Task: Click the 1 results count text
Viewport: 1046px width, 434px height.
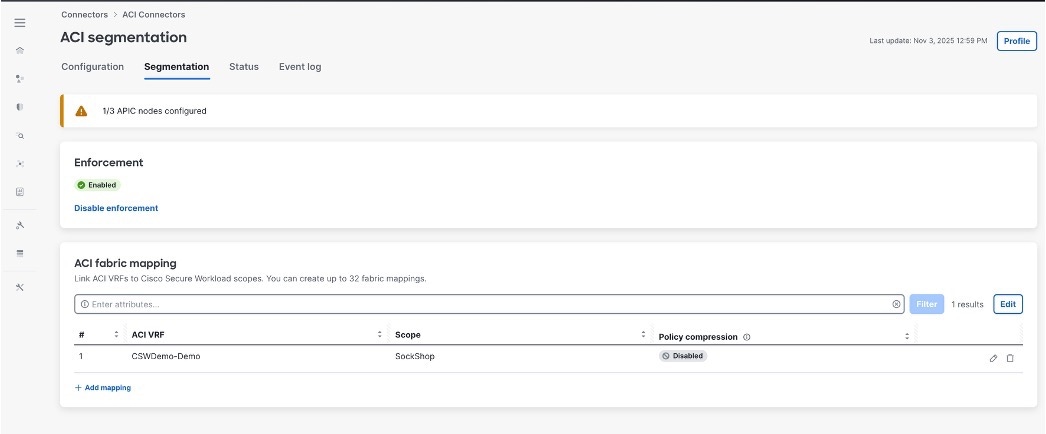Action: [x=967, y=304]
